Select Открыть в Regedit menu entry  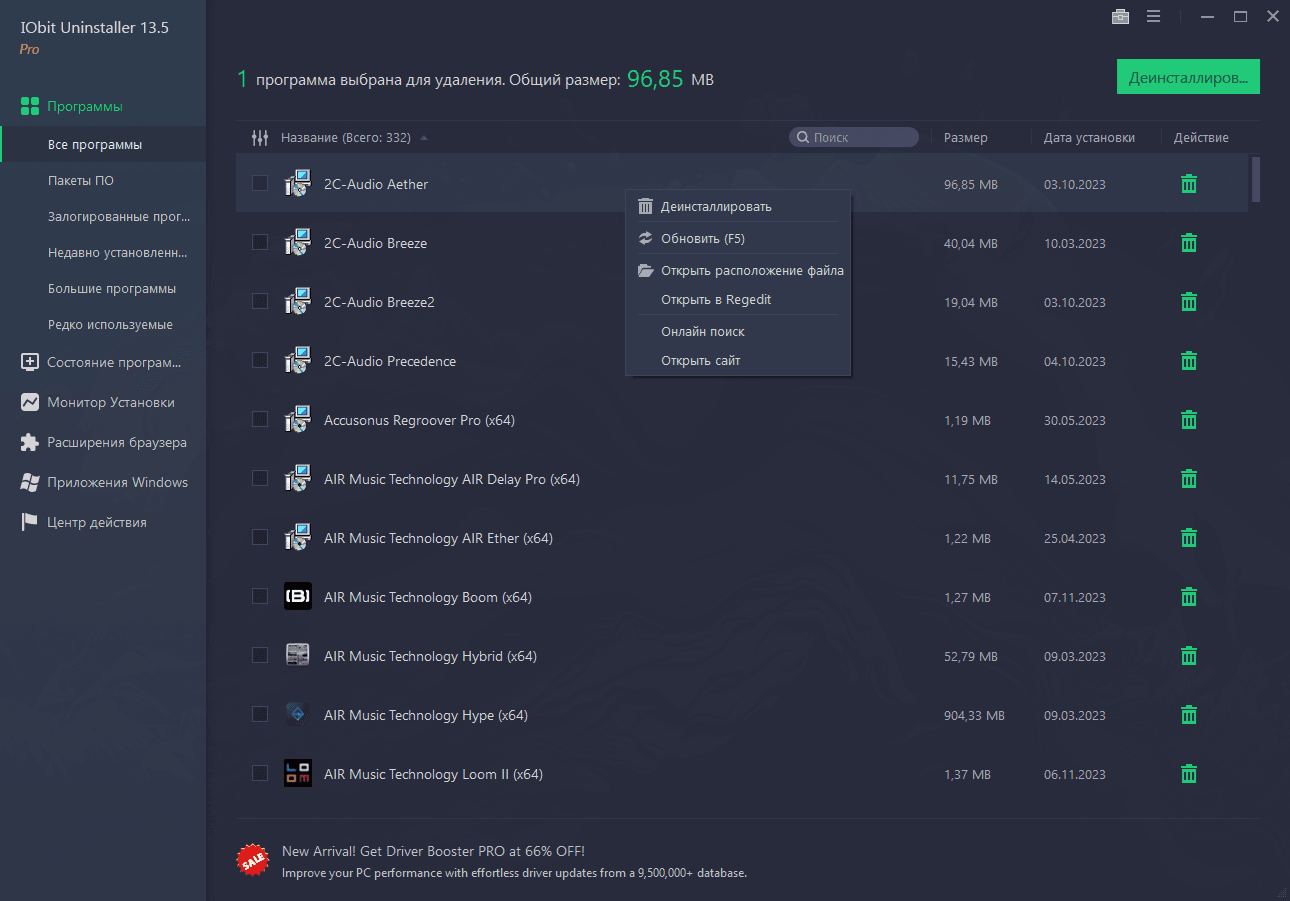pos(716,300)
